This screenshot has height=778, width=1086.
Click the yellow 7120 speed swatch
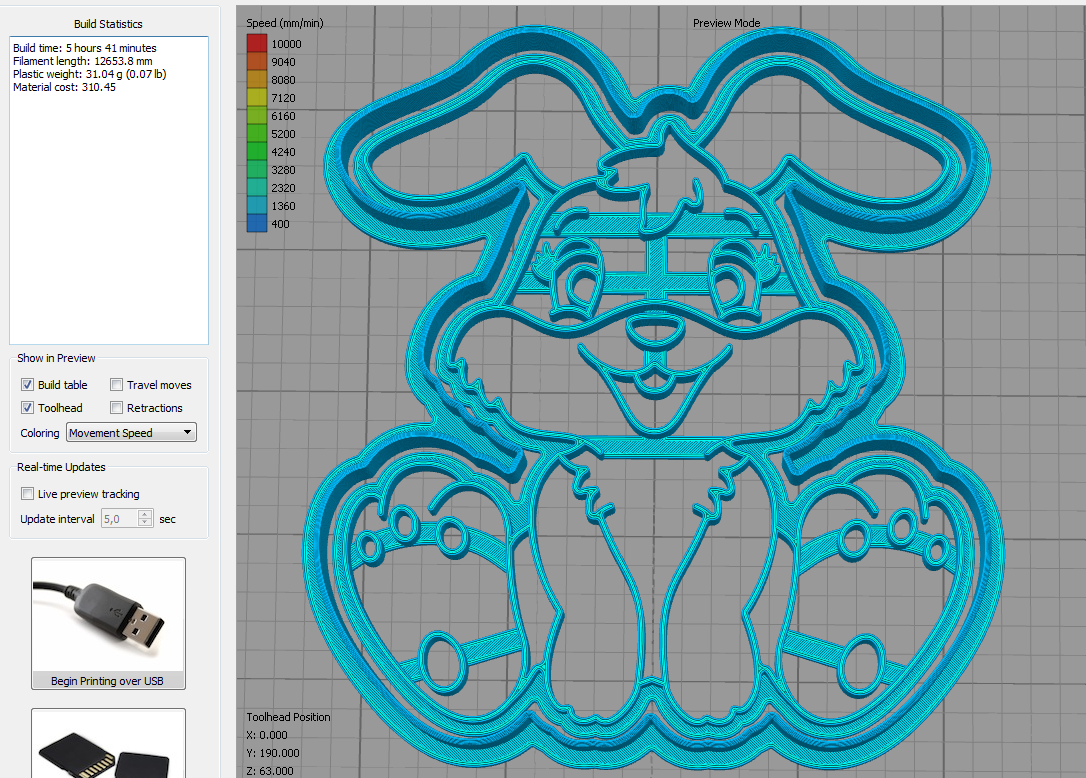tap(257, 97)
